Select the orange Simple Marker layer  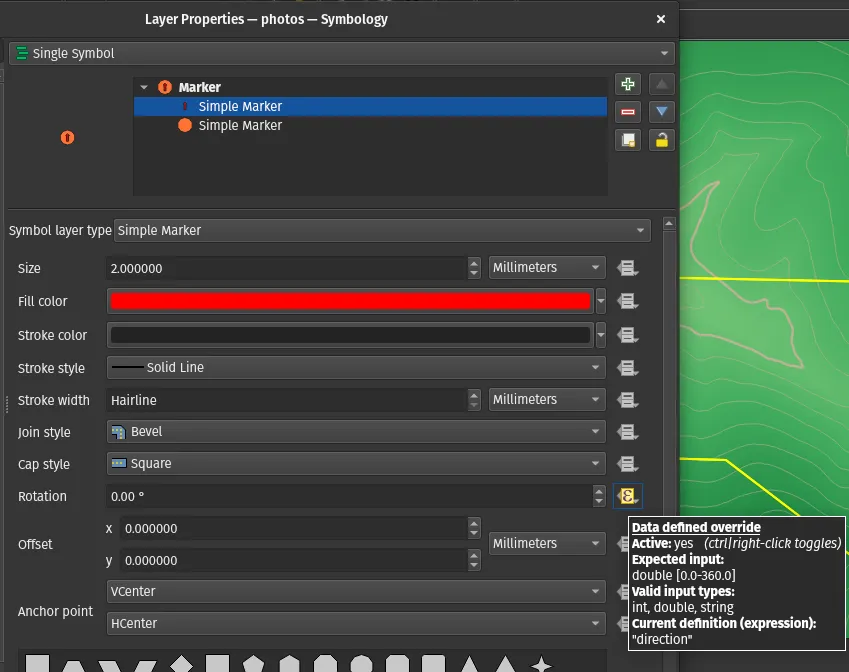[x=240, y=126]
